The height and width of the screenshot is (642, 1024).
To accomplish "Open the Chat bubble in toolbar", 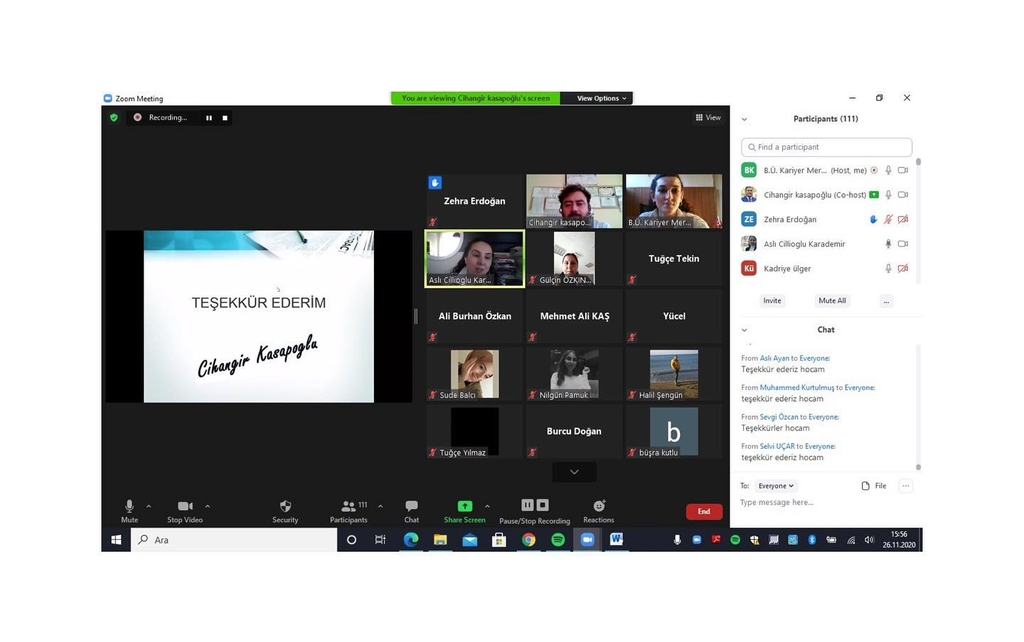I will point(411,507).
